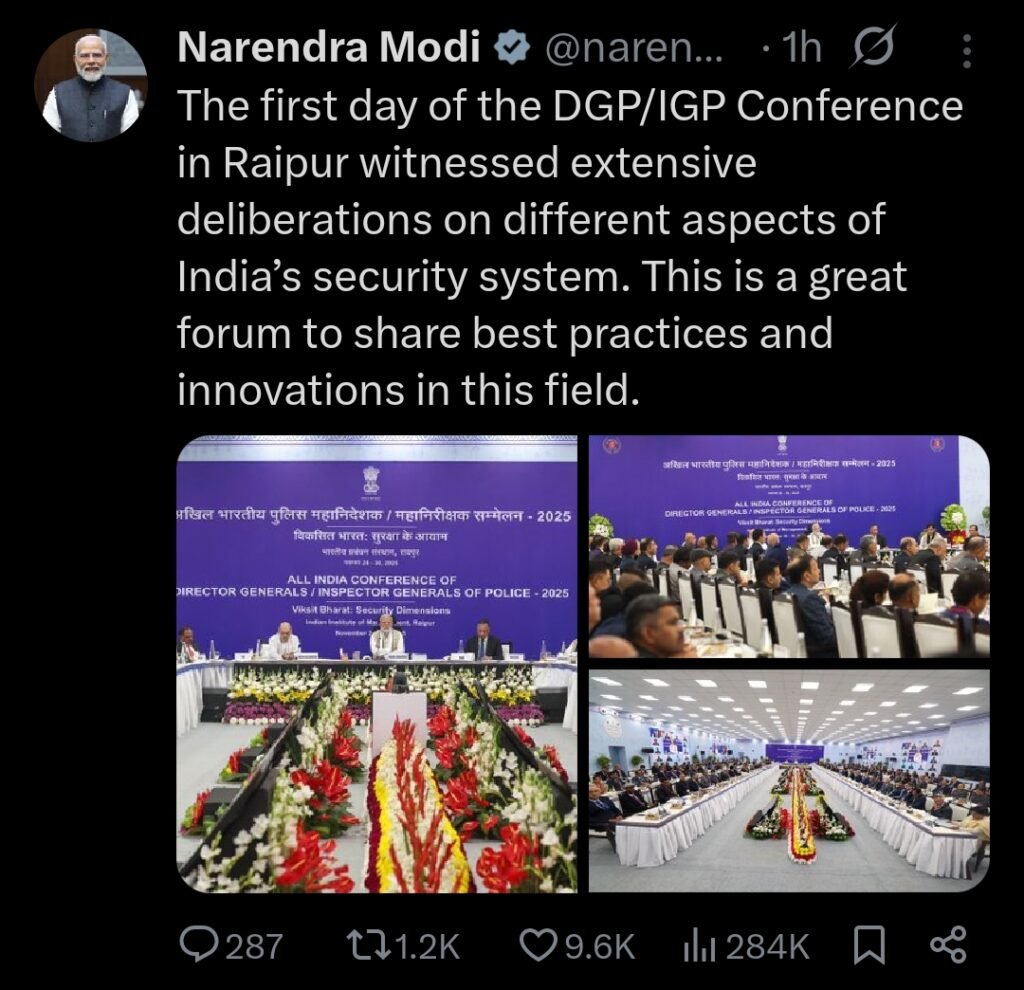Screen dimensions: 1024x990
Task: Open the three-dot more options menu
Action: (x=967, y=51)
